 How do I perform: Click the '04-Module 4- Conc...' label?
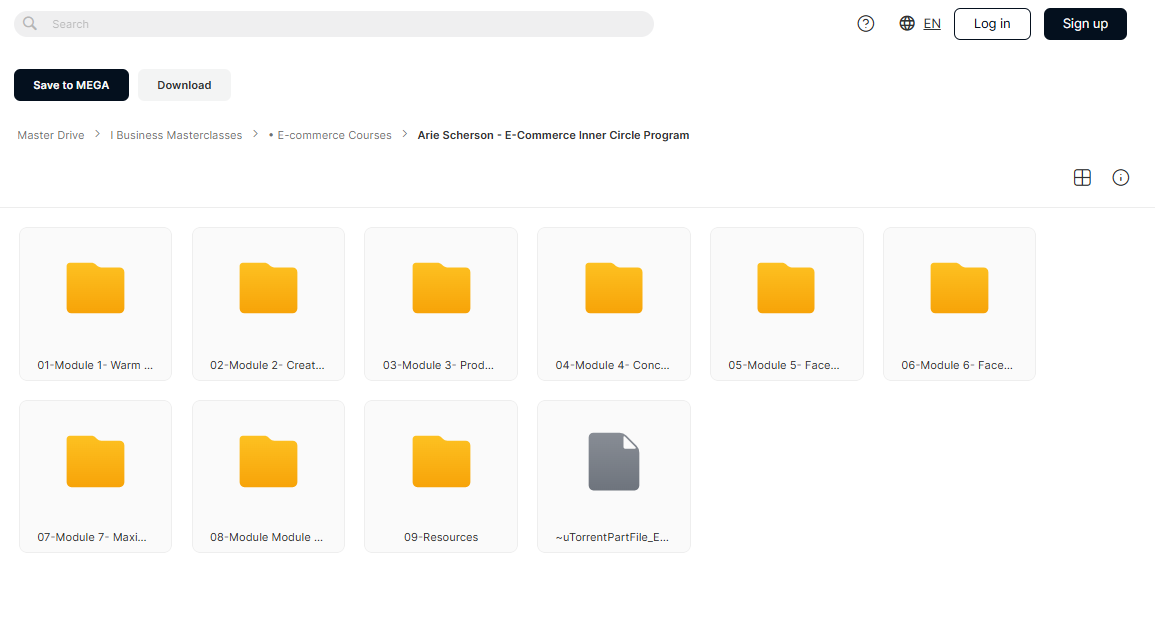(613, 365)
